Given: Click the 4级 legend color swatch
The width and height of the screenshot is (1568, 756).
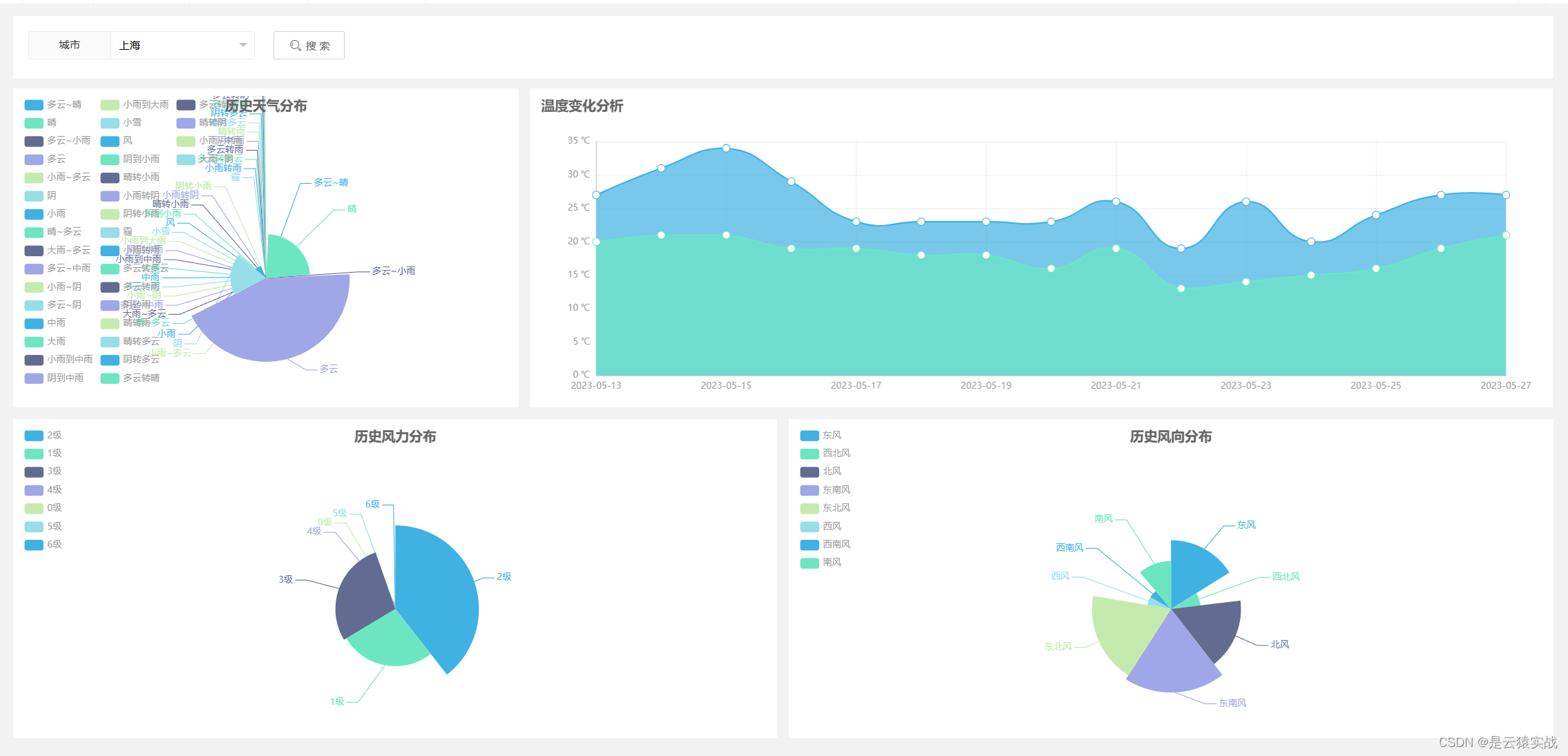Looking at the screenshot, I should pyautogui.click(x=34, y=490).
